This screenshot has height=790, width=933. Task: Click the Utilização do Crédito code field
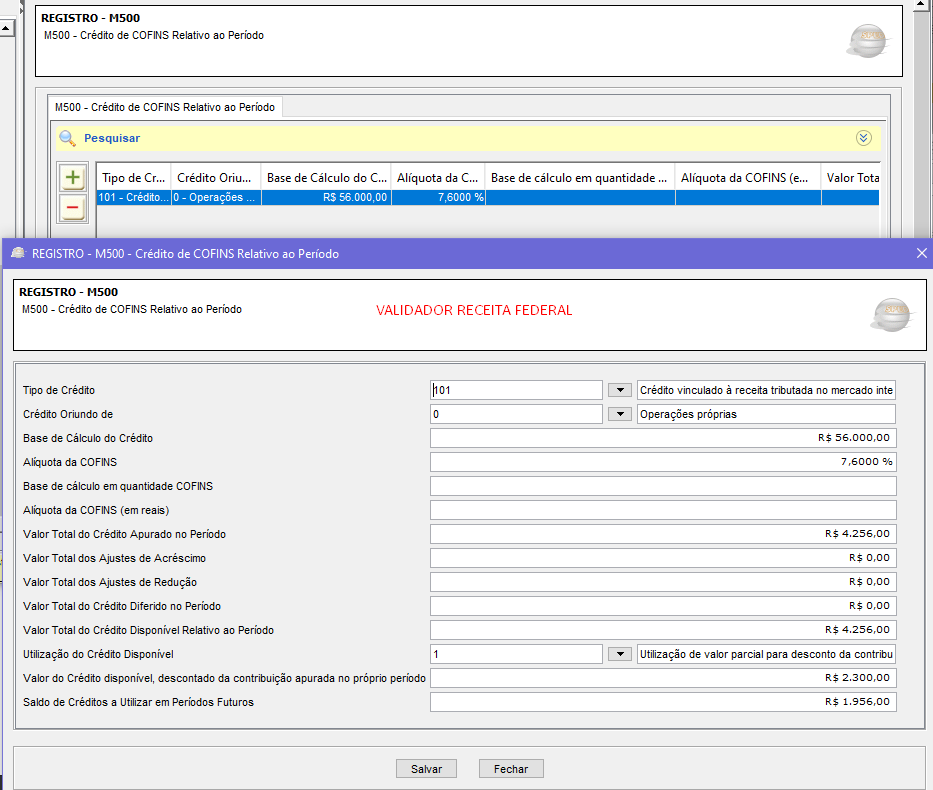(x=516, y=654)
